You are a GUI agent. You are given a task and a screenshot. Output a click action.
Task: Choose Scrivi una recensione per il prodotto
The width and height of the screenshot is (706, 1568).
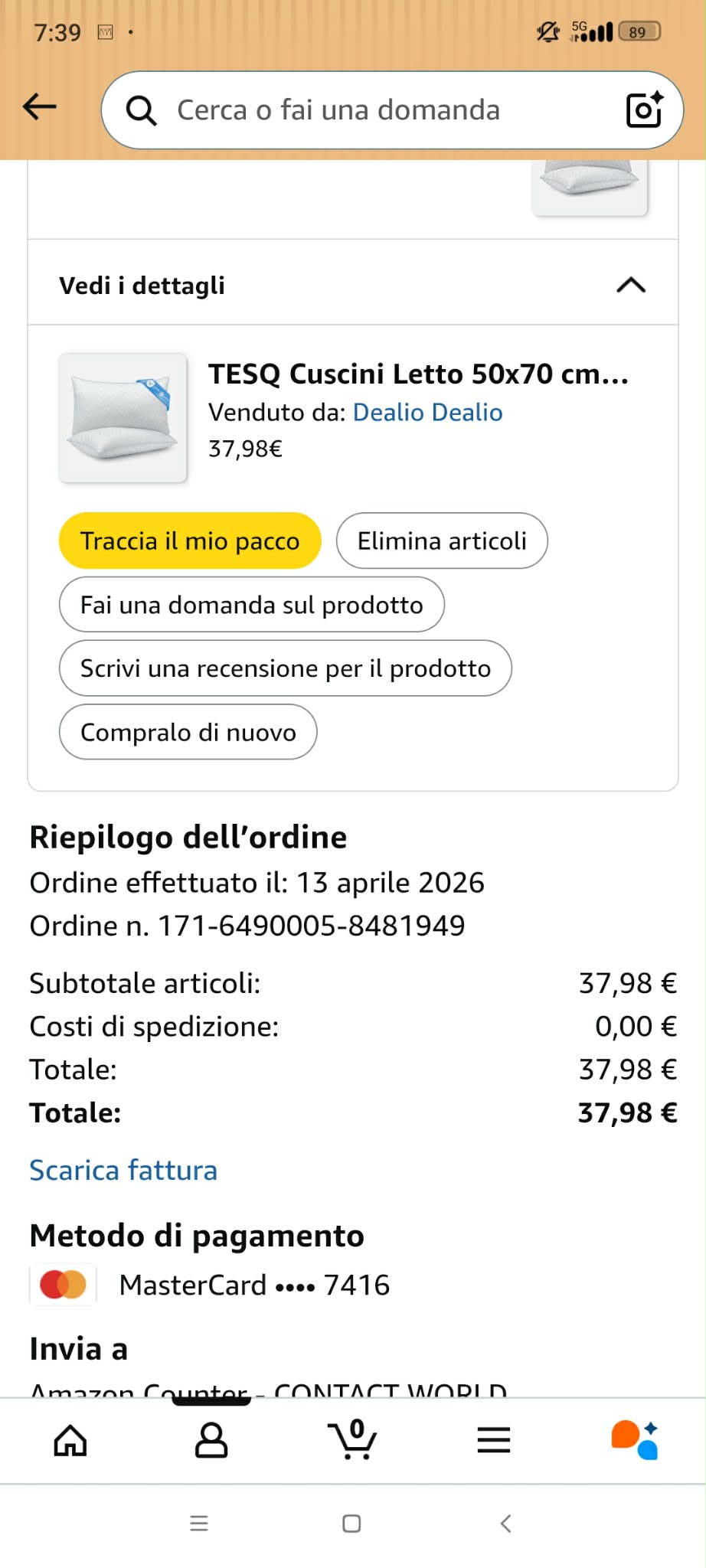286,668
